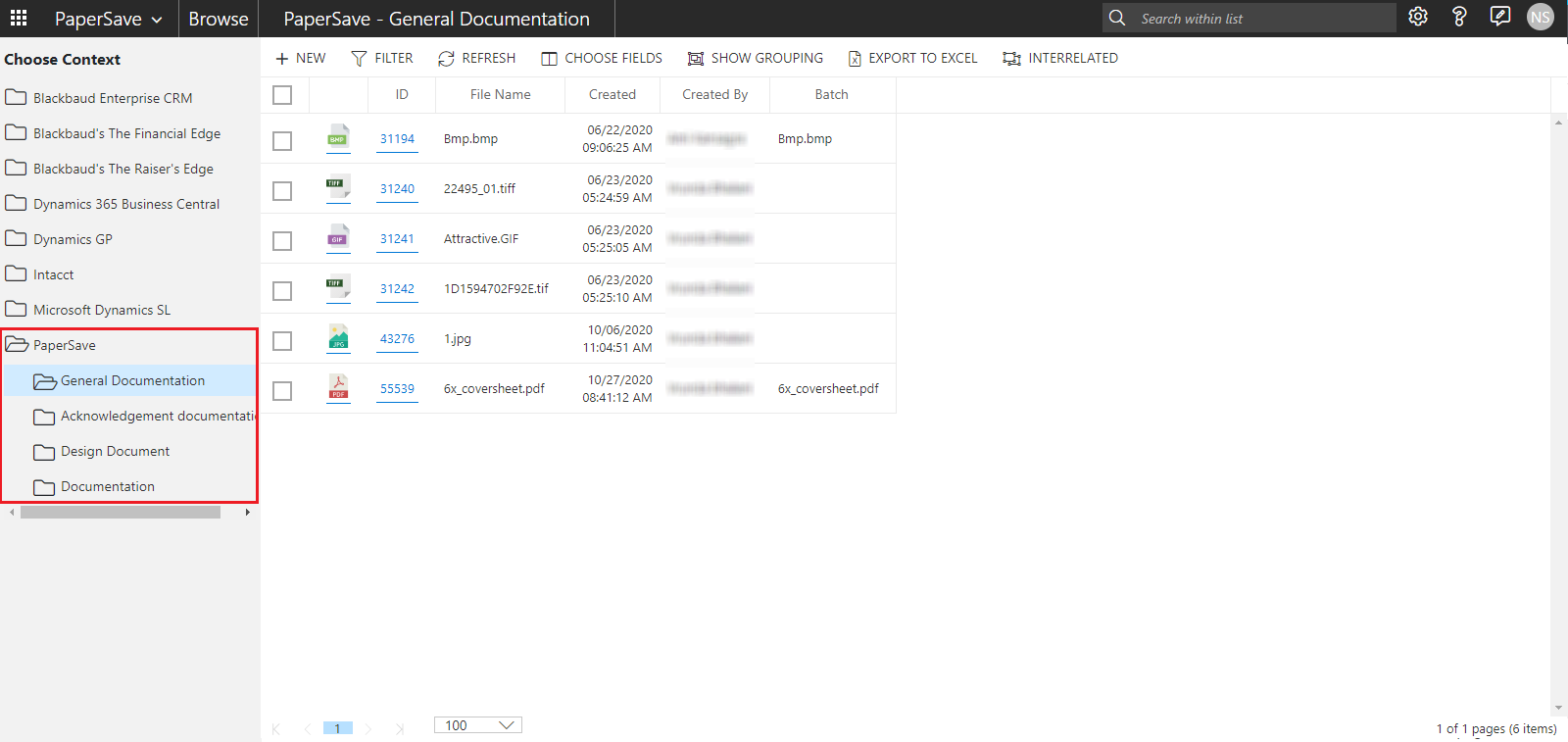The height and width of the screenshot is (742, 1568).
Task: Click the search magnifier icon
Action: (1116, 18)
